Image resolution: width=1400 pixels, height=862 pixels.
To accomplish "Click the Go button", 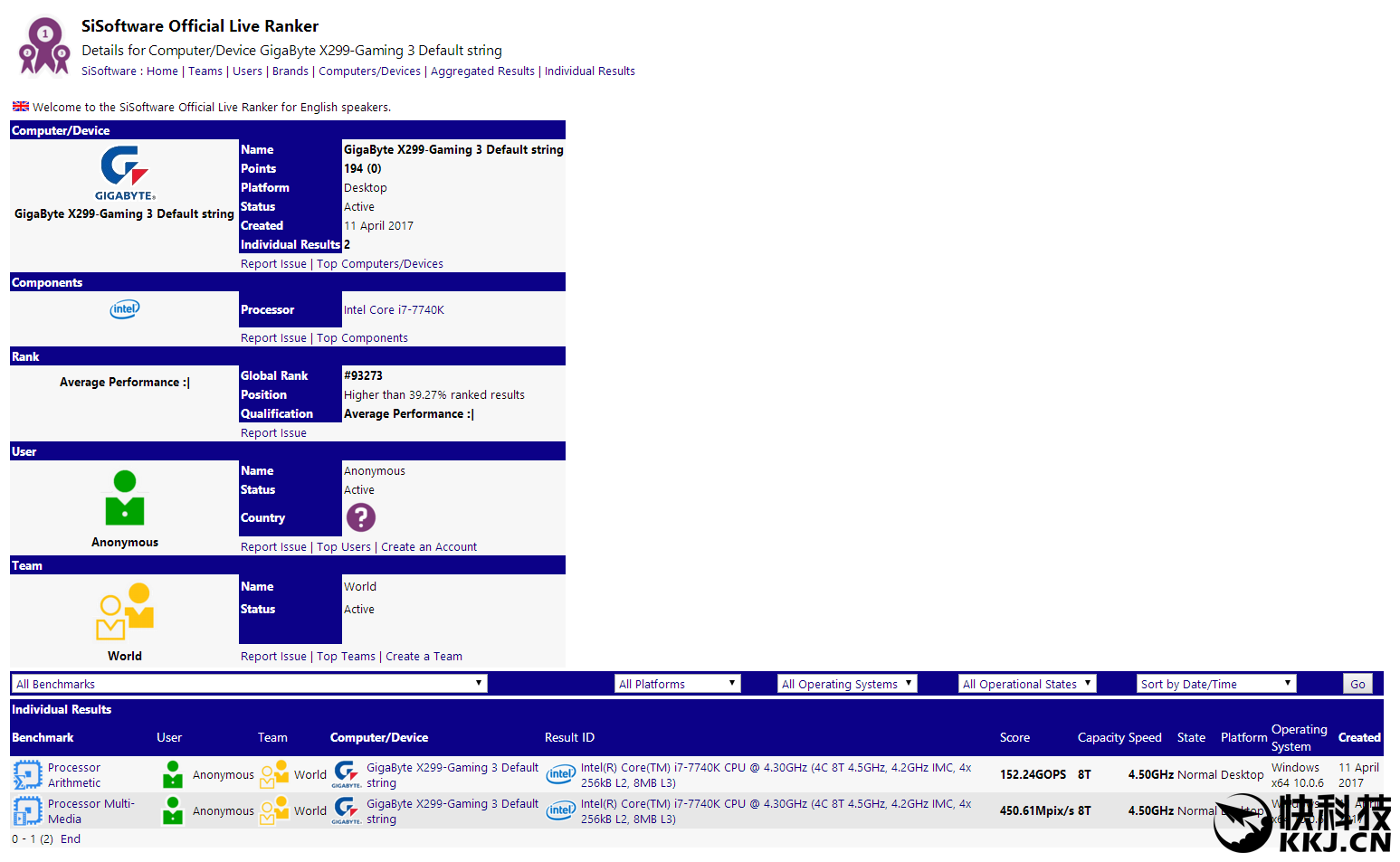I will coord(1357,684).
